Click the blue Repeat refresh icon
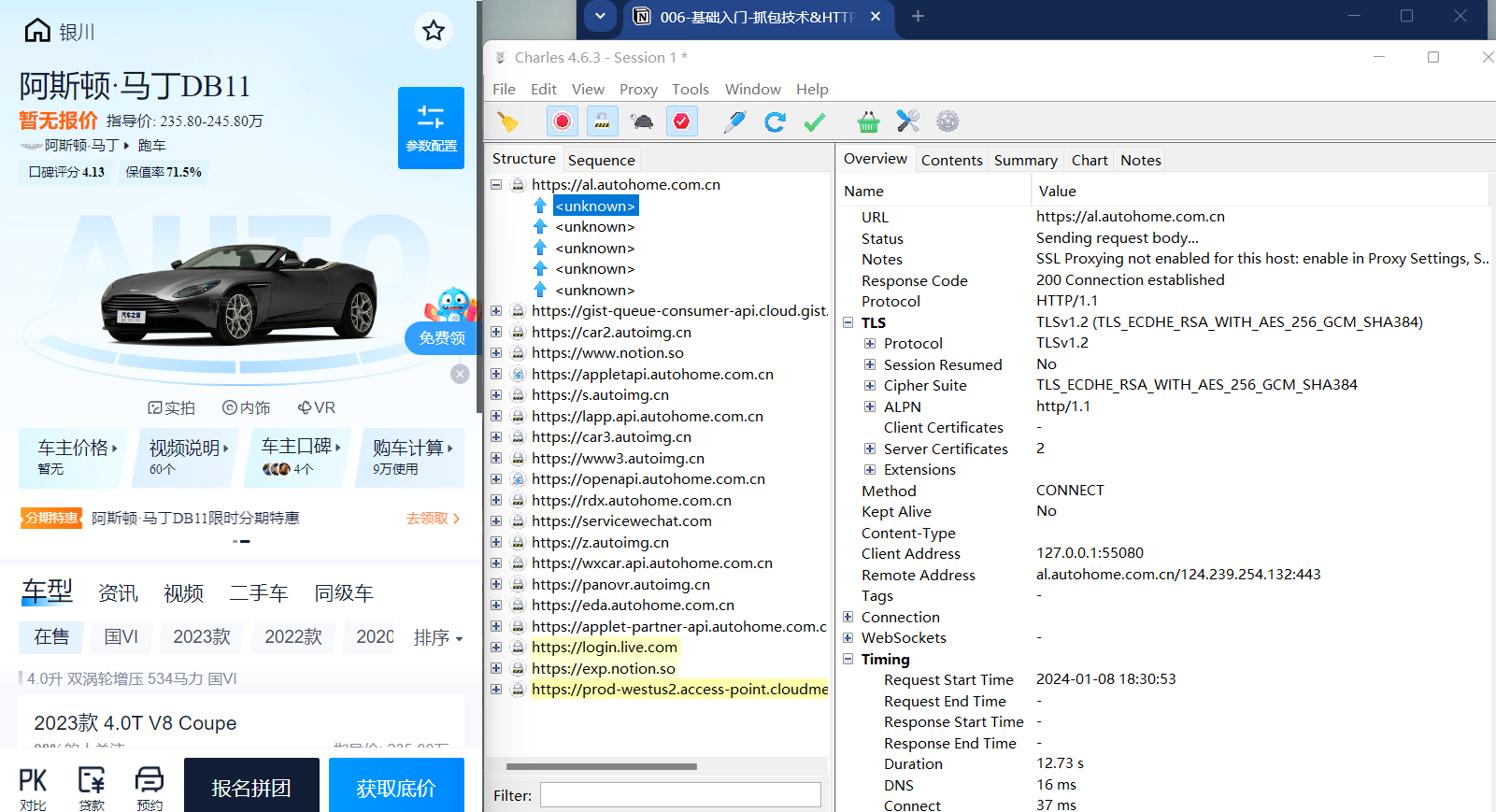Image resolution: width=1496 pixels, height=812 pixels. pyautogui.click(x=775, y=121)
